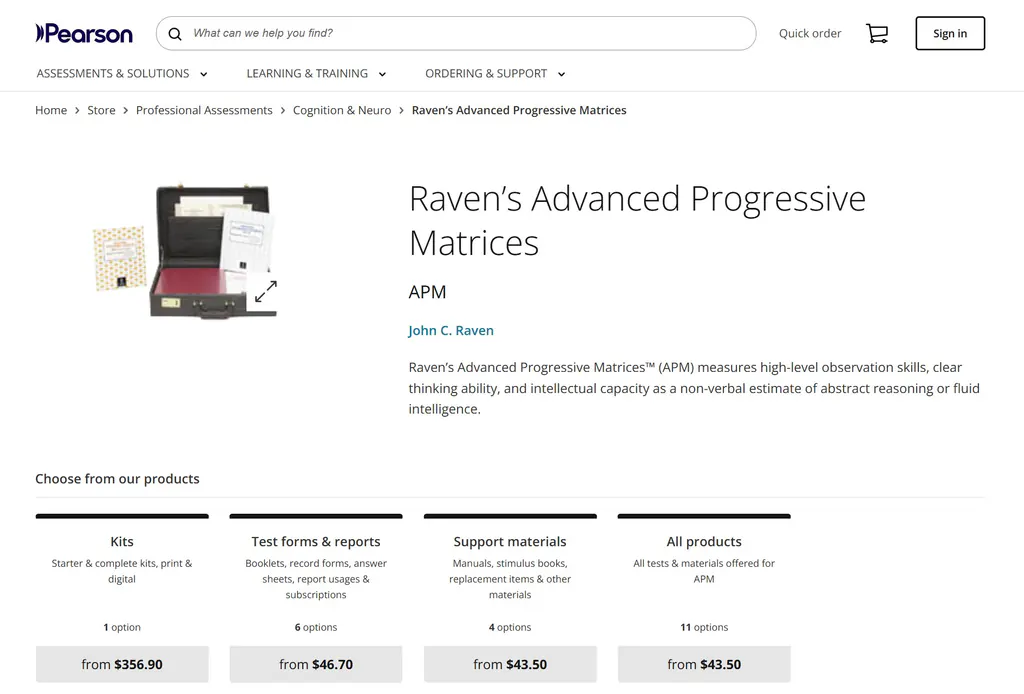This screenshot has width=1024, height=694.
Task: Click the John C. Raven author link
Action: (x=449, y=329)
